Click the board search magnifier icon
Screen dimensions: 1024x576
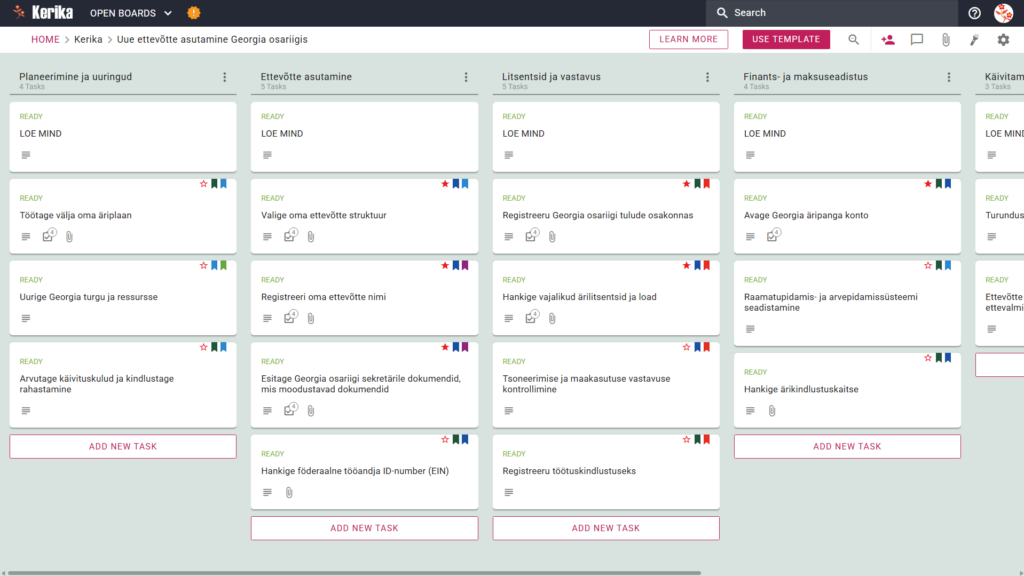click(x=854, y=40)
